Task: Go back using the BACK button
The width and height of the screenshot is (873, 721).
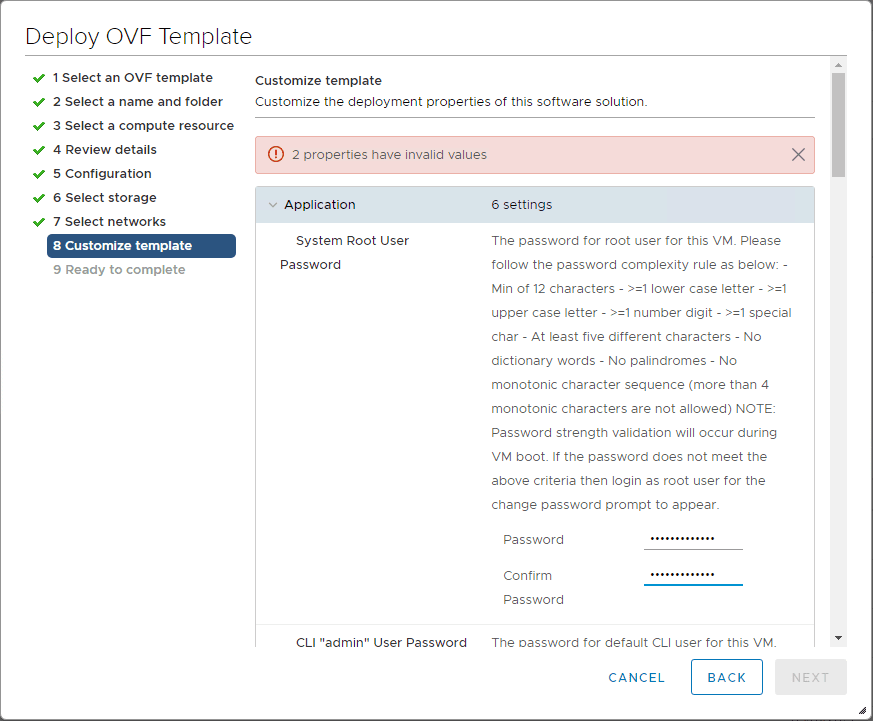Action: pos(726,677)
